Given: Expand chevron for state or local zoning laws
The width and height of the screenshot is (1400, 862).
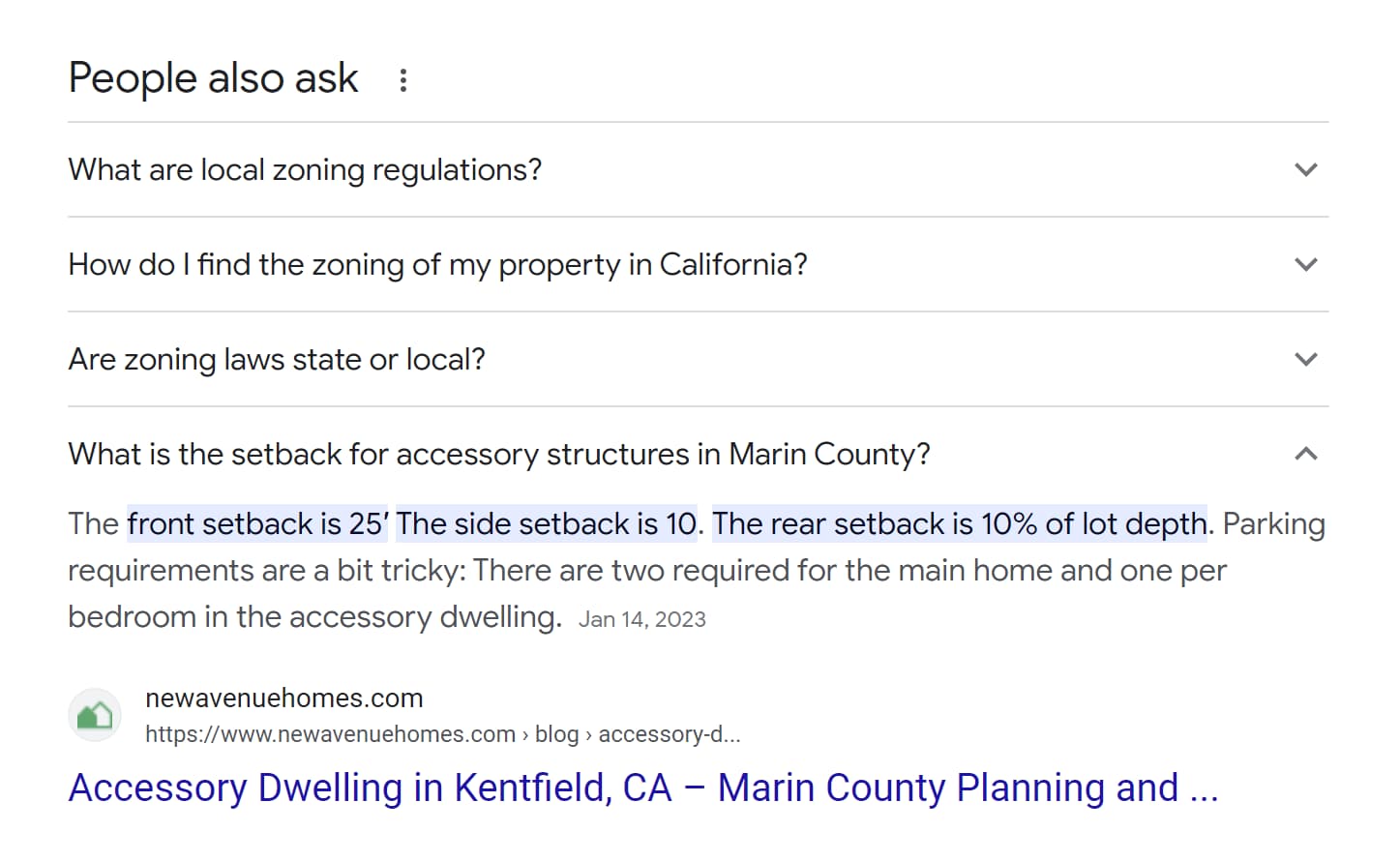Looking at the screenshot, I should click(1305, 360).
